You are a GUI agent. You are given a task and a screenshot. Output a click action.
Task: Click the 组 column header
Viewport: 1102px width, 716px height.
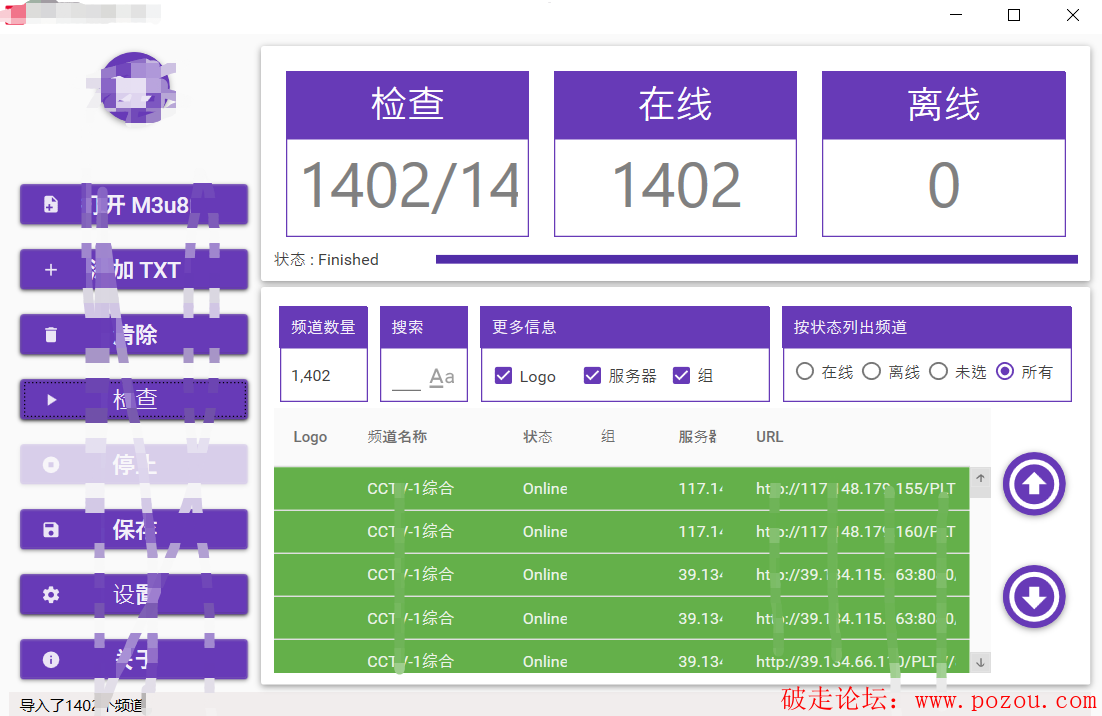(x=608, y=437)
